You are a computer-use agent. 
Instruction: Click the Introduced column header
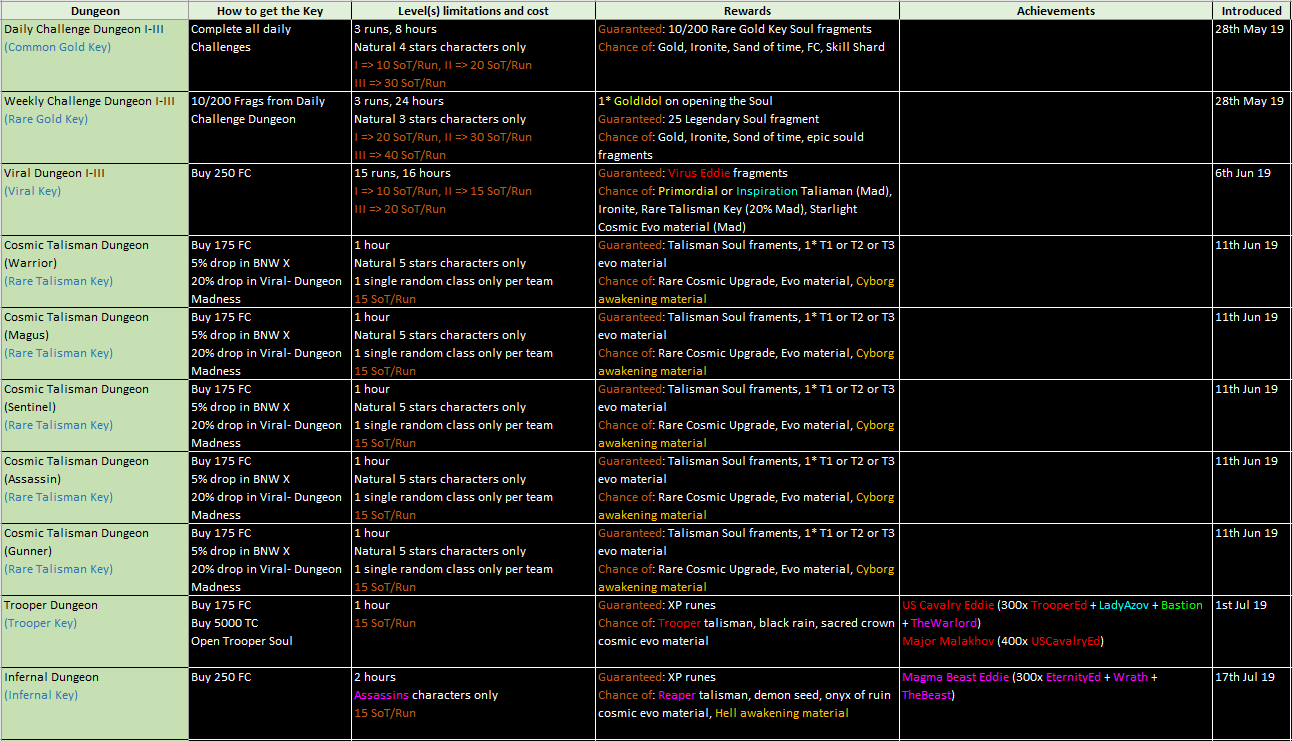click(x=1251, y=11)
